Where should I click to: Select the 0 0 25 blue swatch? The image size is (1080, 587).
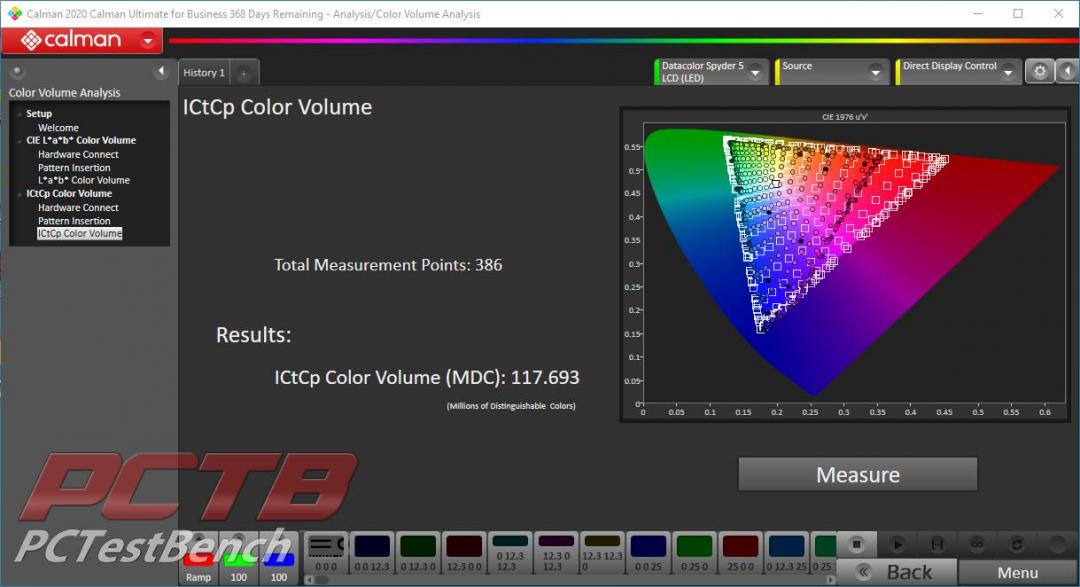click(648, 553)
